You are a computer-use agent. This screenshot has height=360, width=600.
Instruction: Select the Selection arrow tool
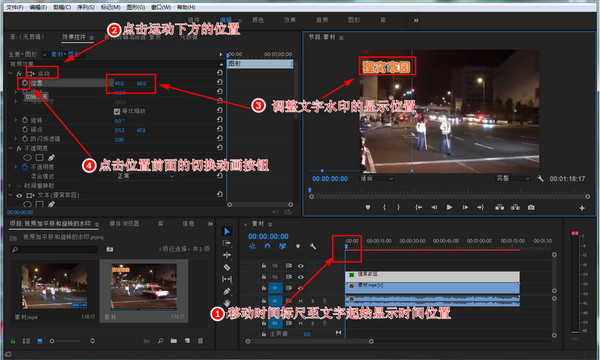(x=227, y=231)
